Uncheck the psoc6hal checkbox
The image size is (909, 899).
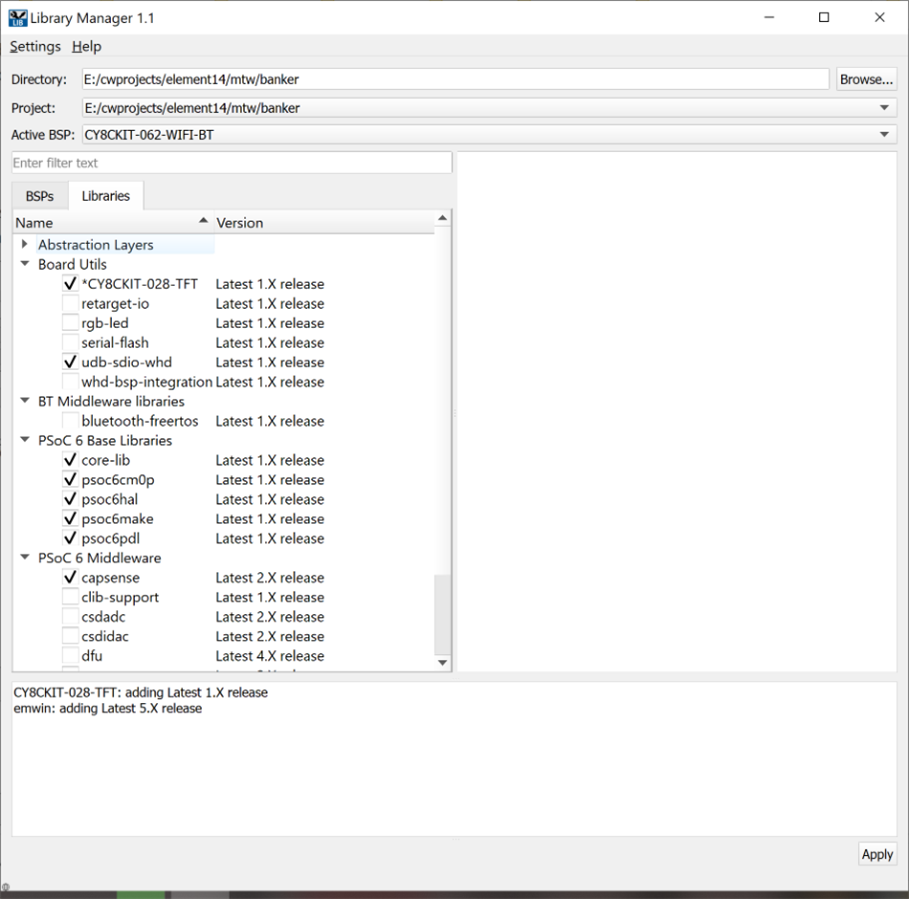pos(70,499)
